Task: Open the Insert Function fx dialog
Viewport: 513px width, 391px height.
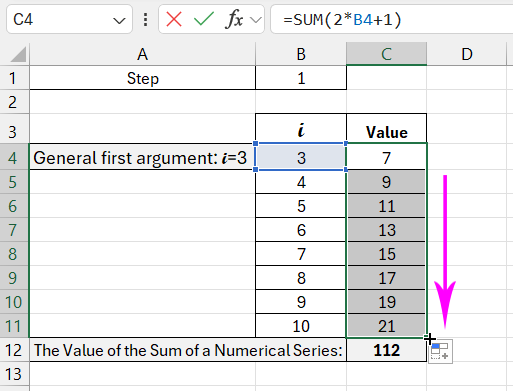Action: (234, 19)
